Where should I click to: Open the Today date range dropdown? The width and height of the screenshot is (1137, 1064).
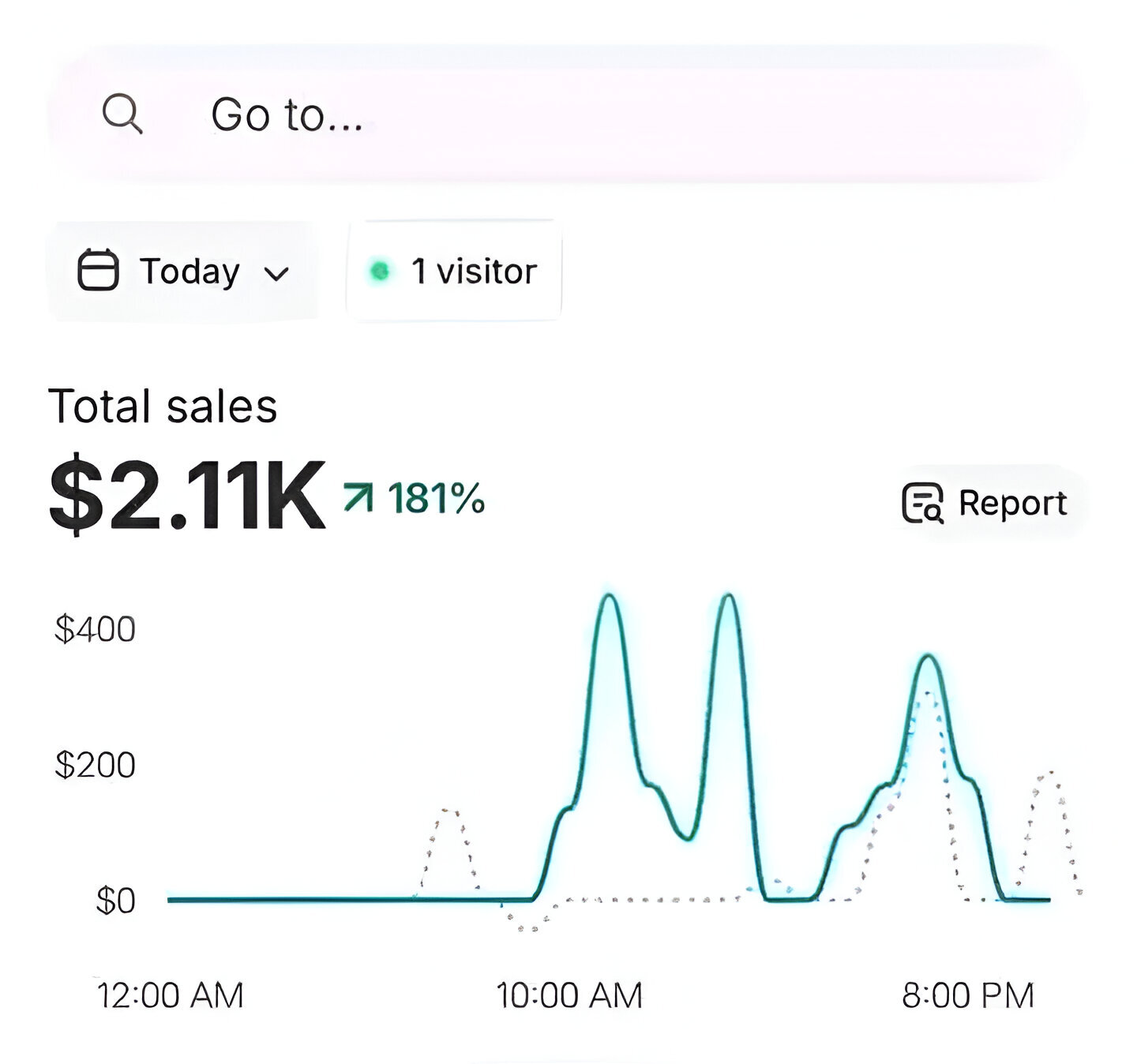pyautogui.click(x=183, y=271)
